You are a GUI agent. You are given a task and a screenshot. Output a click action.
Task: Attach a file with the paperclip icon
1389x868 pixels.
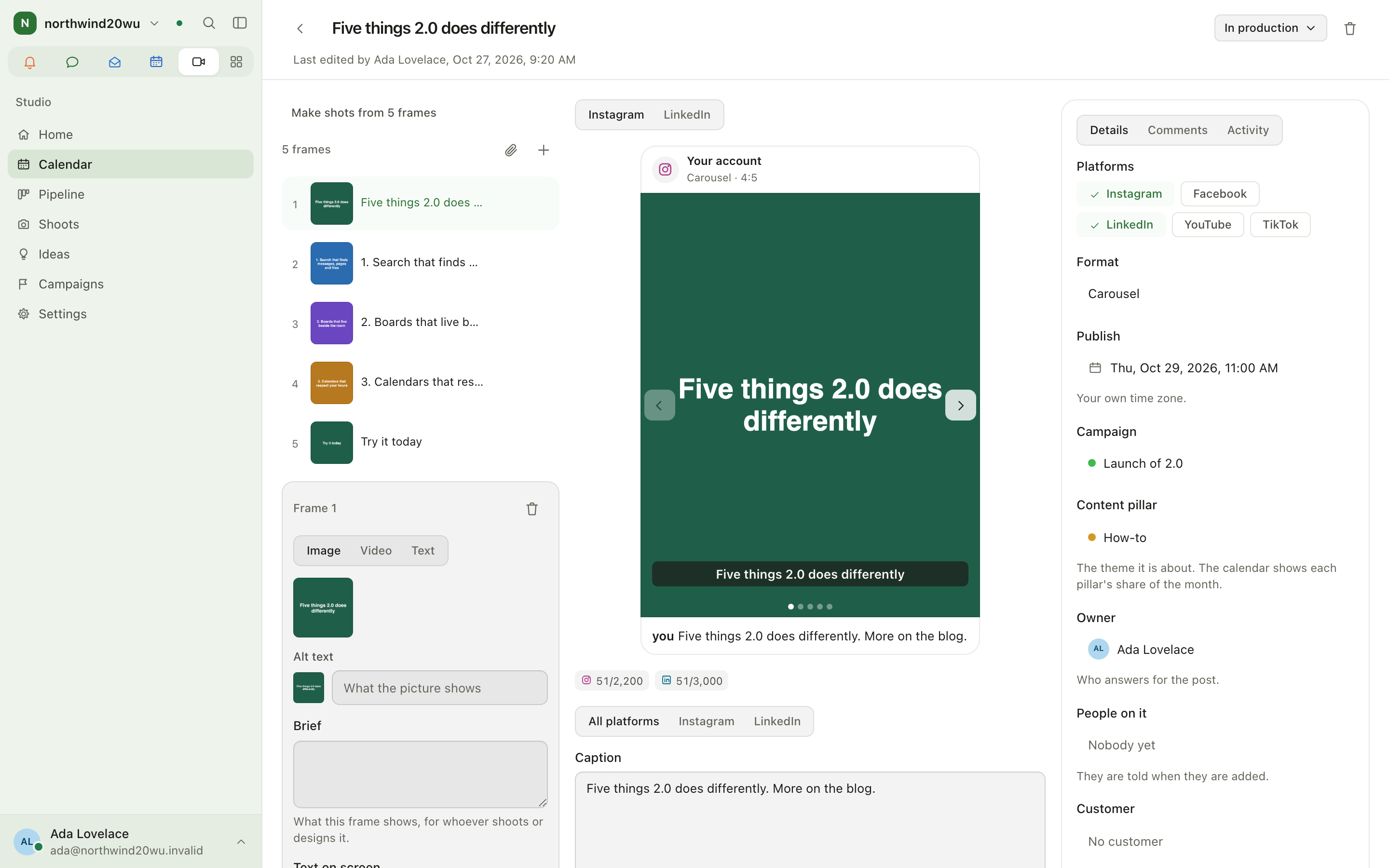(x=511, y=150)
